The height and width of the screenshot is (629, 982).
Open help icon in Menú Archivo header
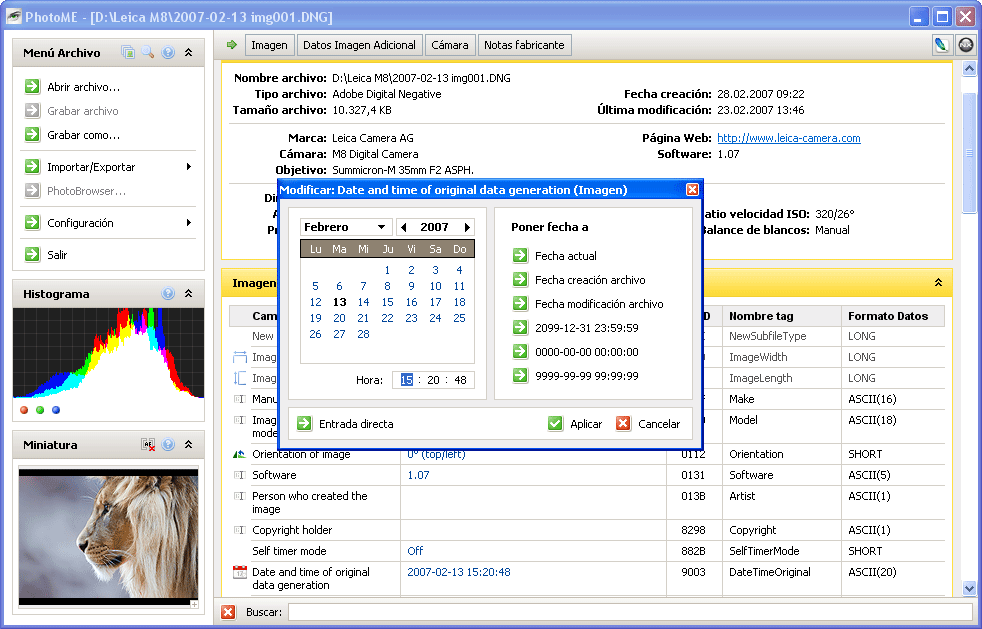click(168, 53)
